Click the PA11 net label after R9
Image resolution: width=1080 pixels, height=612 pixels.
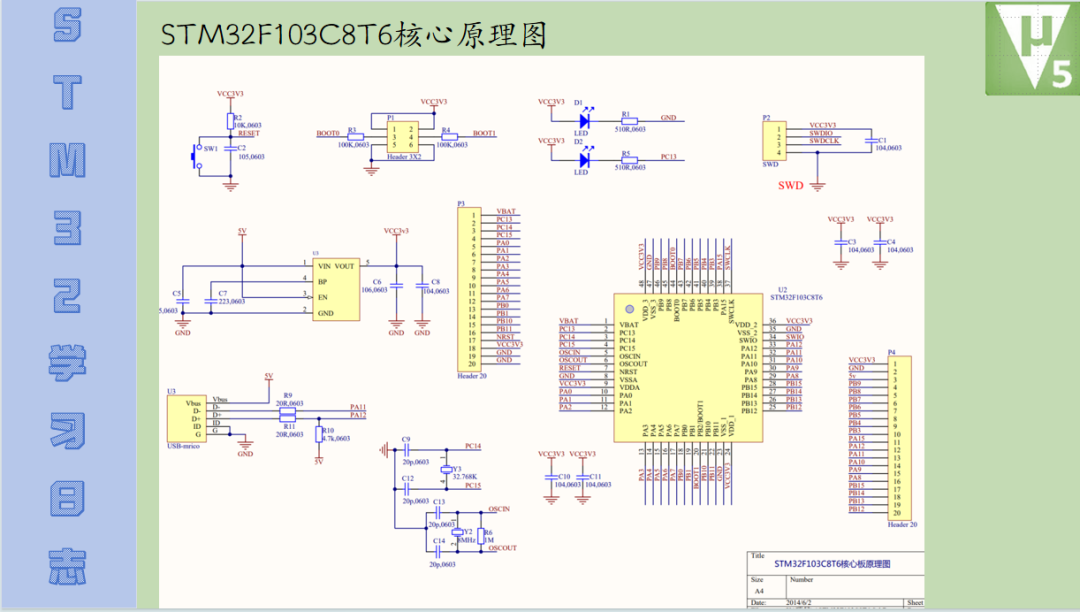357,407
